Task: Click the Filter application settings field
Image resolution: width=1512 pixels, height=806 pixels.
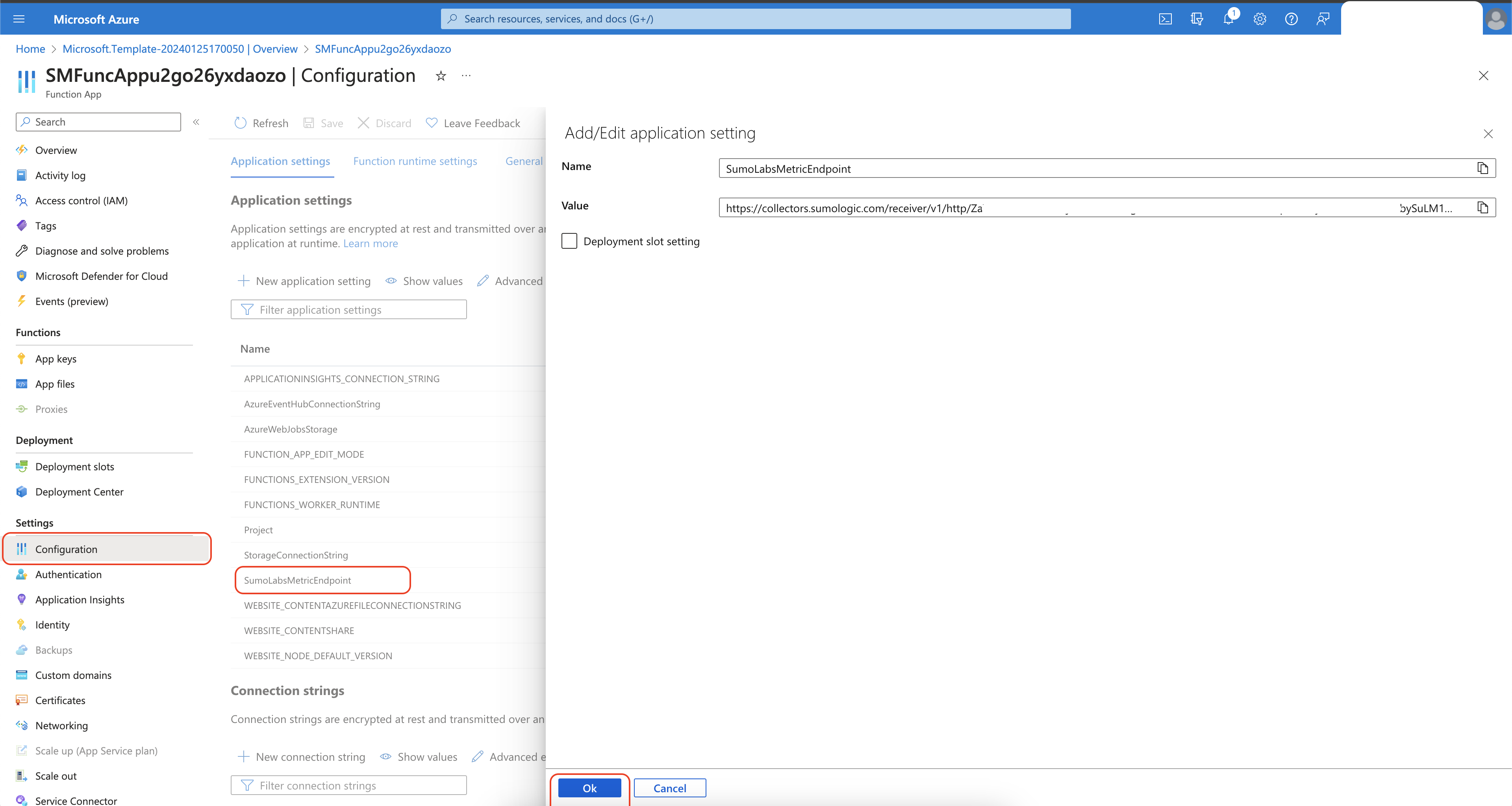Action: [x=348, y=309]
